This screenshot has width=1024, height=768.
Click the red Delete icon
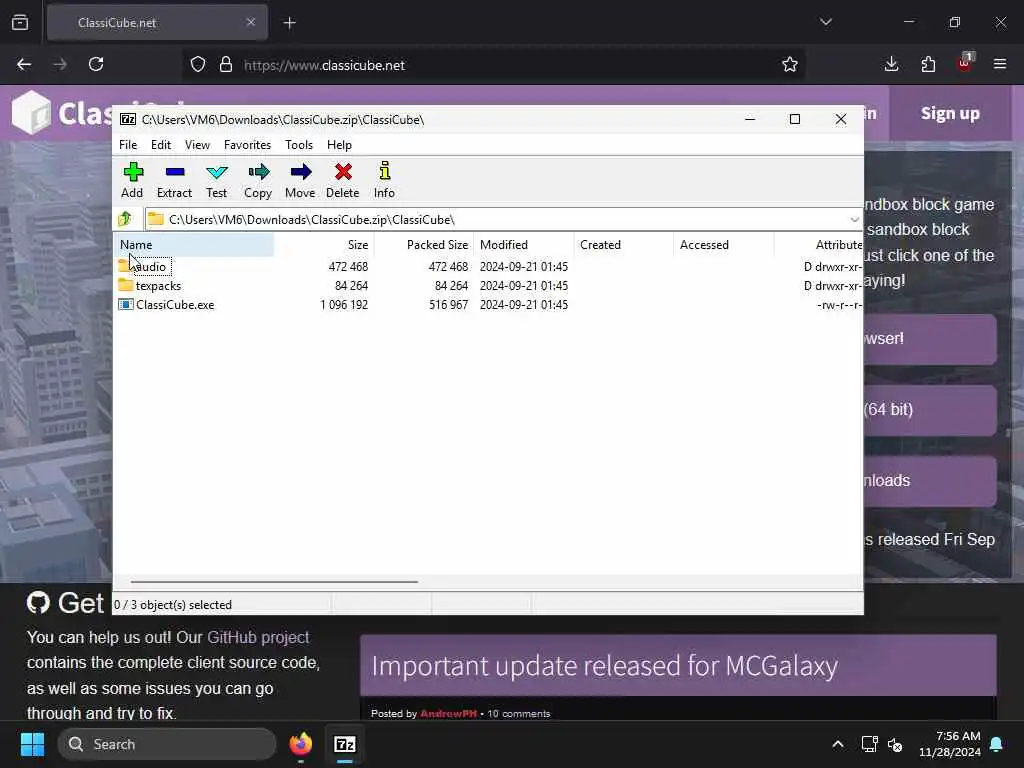point(342,180)
